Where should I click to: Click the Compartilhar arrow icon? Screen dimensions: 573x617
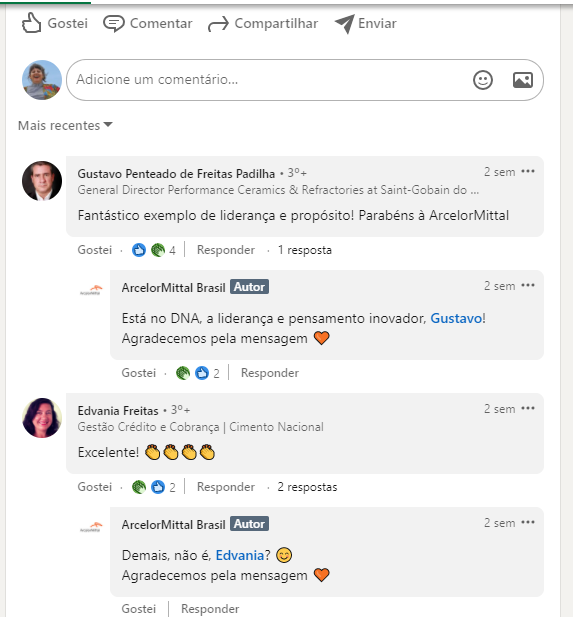218,24
